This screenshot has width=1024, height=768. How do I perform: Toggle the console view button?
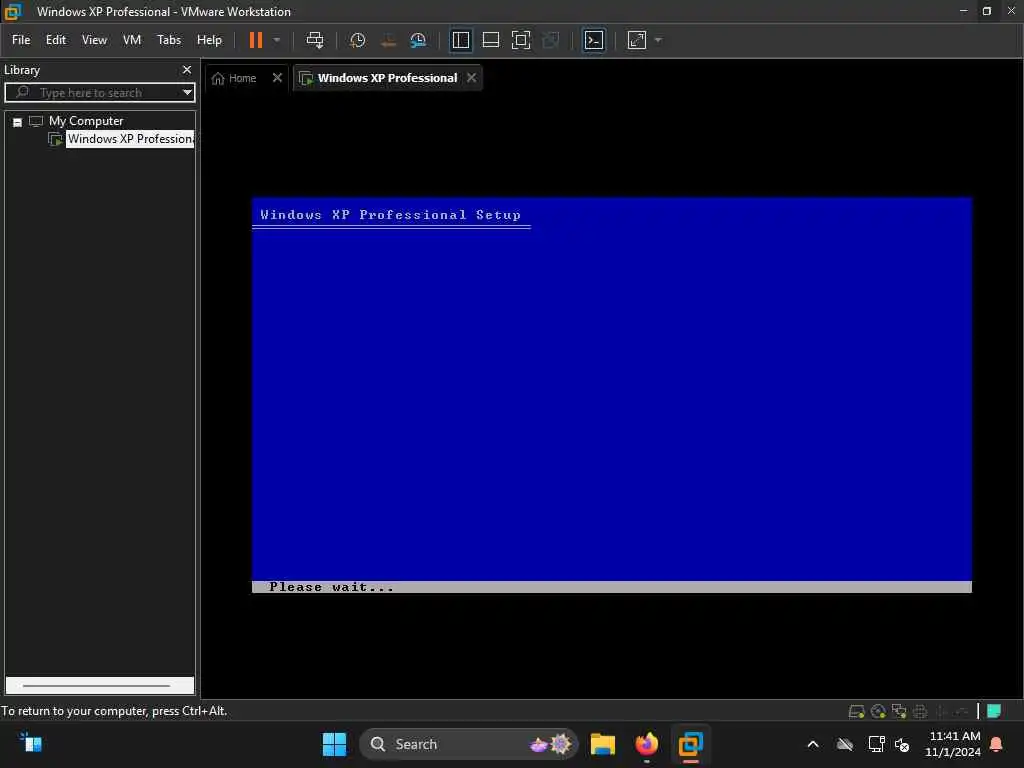click(594, 40)
